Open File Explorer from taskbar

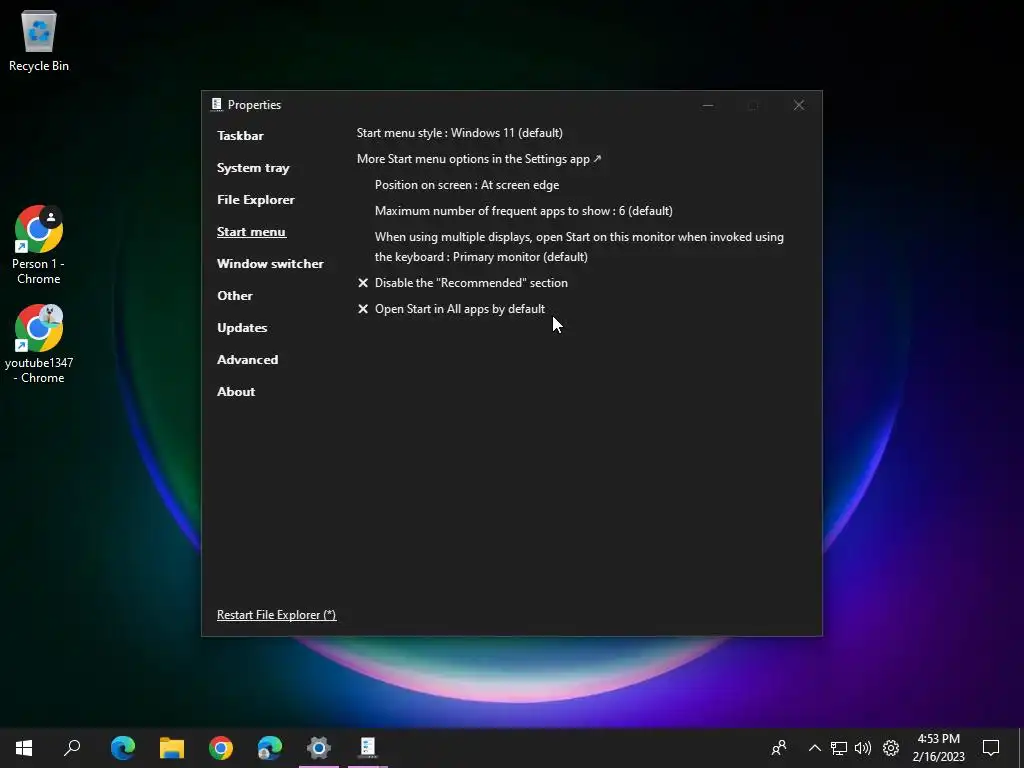pyautogui.click(x=172, y=748)
